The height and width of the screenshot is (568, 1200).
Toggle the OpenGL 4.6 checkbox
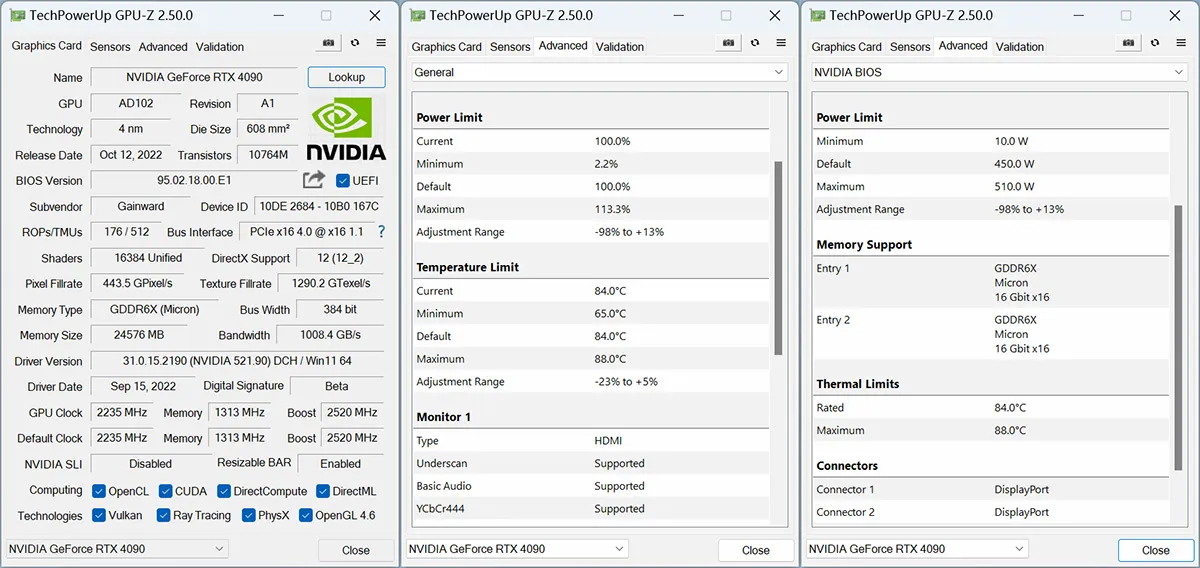click(305, 516)
